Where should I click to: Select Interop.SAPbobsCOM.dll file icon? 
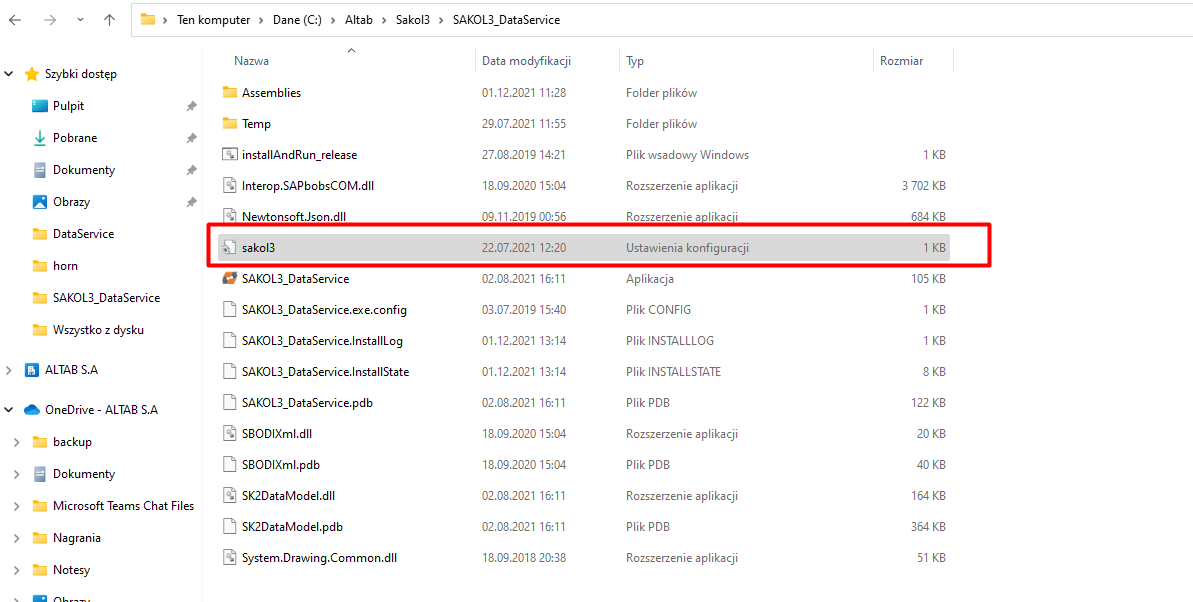pyautogui.click(x=230, y=185)
